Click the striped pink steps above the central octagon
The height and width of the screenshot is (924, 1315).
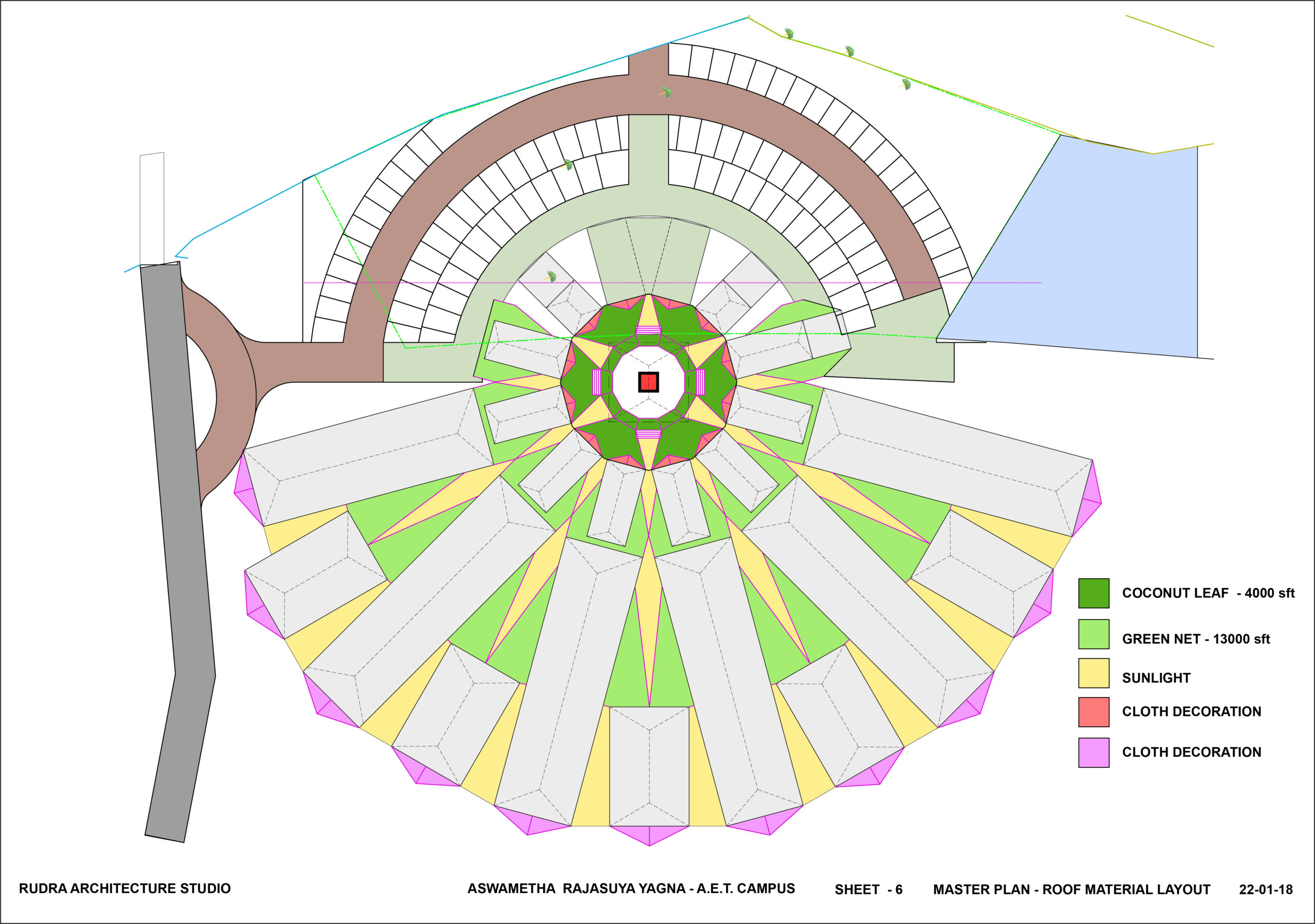coord(648,331)
